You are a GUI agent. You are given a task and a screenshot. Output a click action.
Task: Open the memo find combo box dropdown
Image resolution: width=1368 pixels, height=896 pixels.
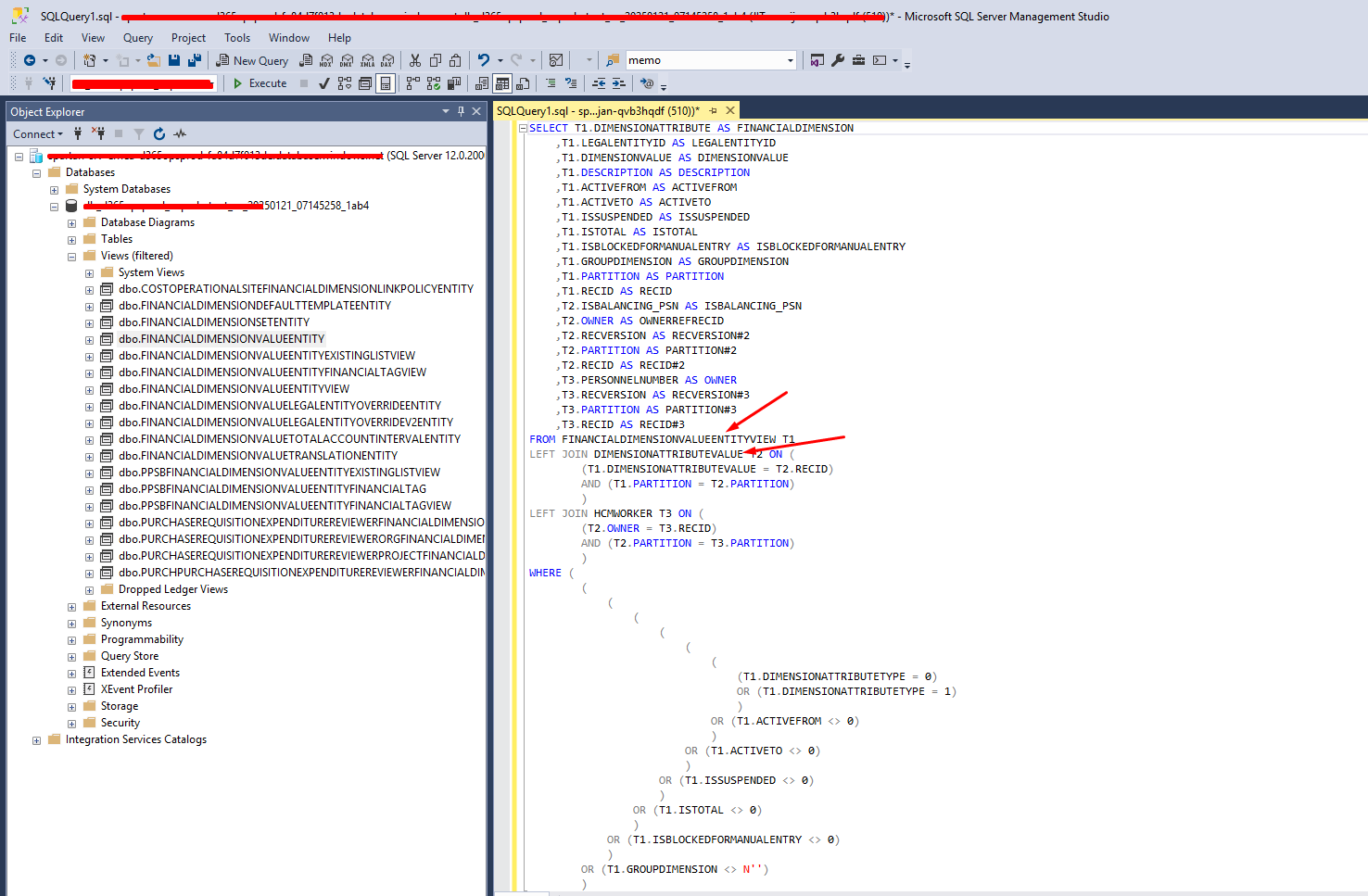(x=790, y=60)
